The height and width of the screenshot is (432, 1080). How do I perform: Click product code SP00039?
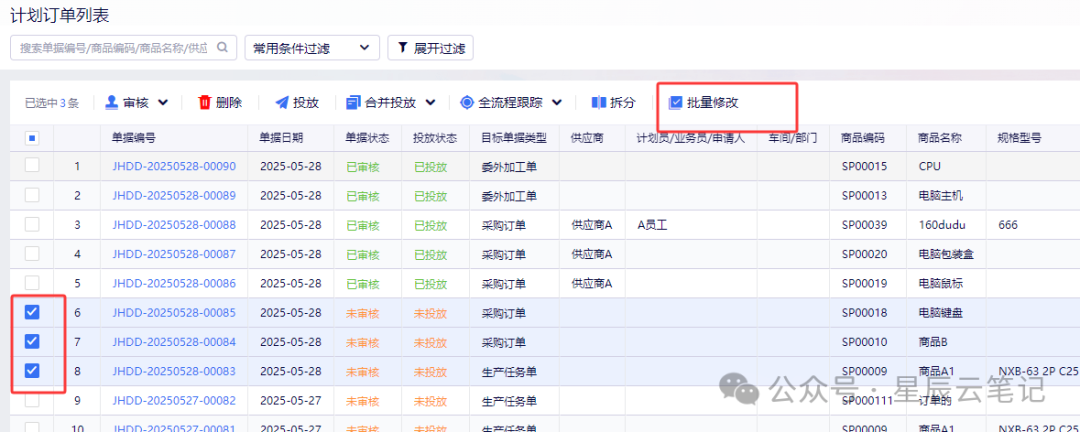tap(864, 225)
